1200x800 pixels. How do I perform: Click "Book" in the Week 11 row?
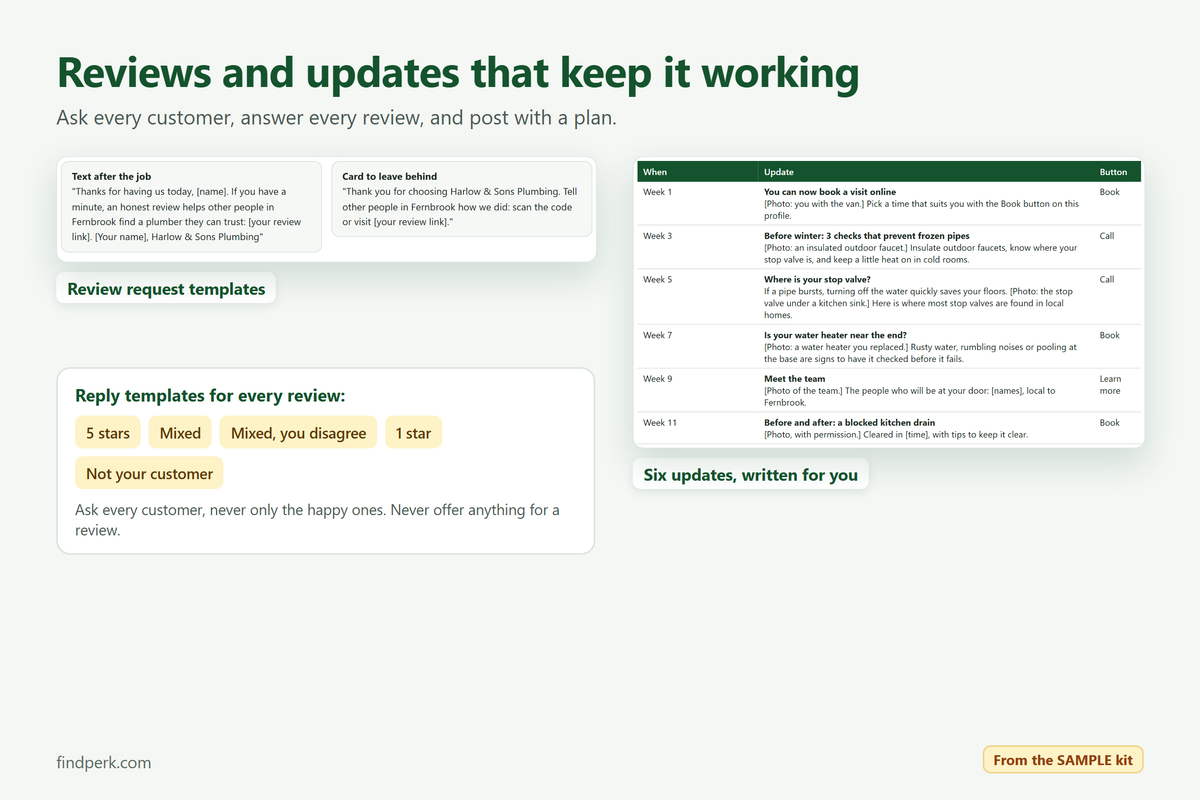[x=1109, y=423]
